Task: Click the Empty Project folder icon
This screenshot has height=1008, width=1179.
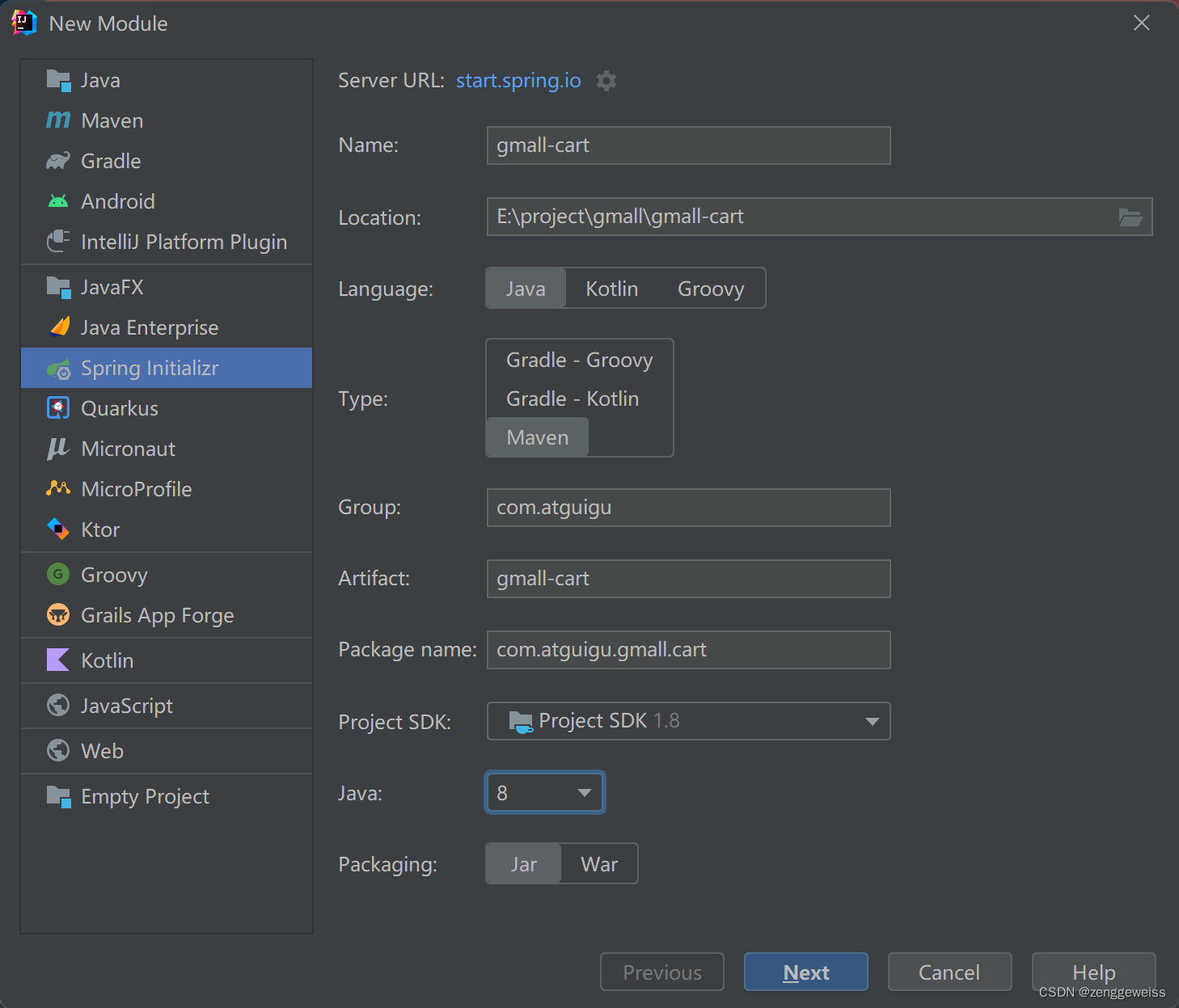Action: tap(58, 796)
